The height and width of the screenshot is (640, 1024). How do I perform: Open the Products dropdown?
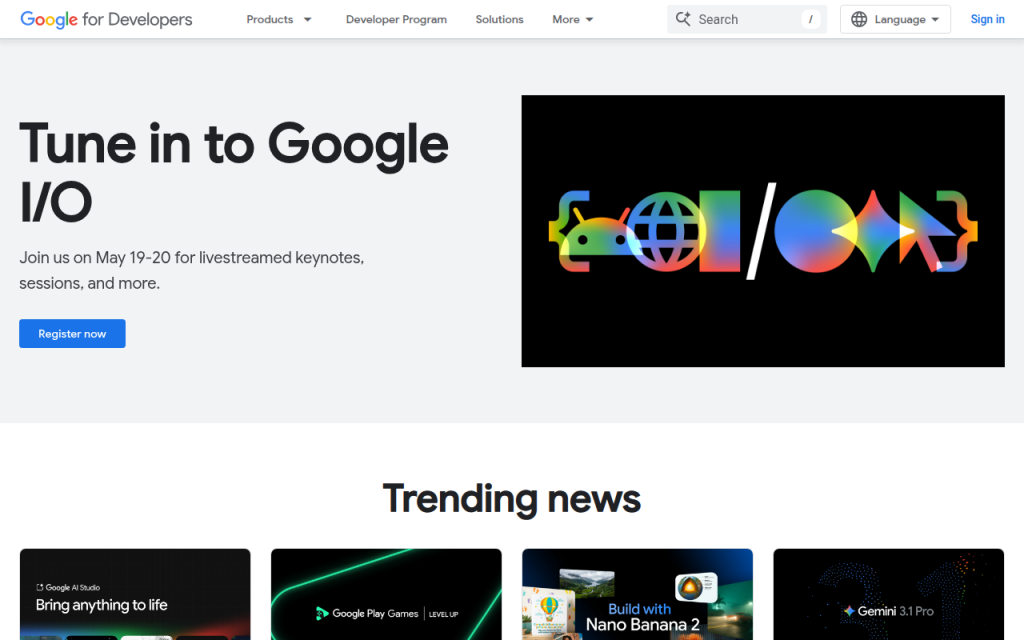(x=279, y=19)
